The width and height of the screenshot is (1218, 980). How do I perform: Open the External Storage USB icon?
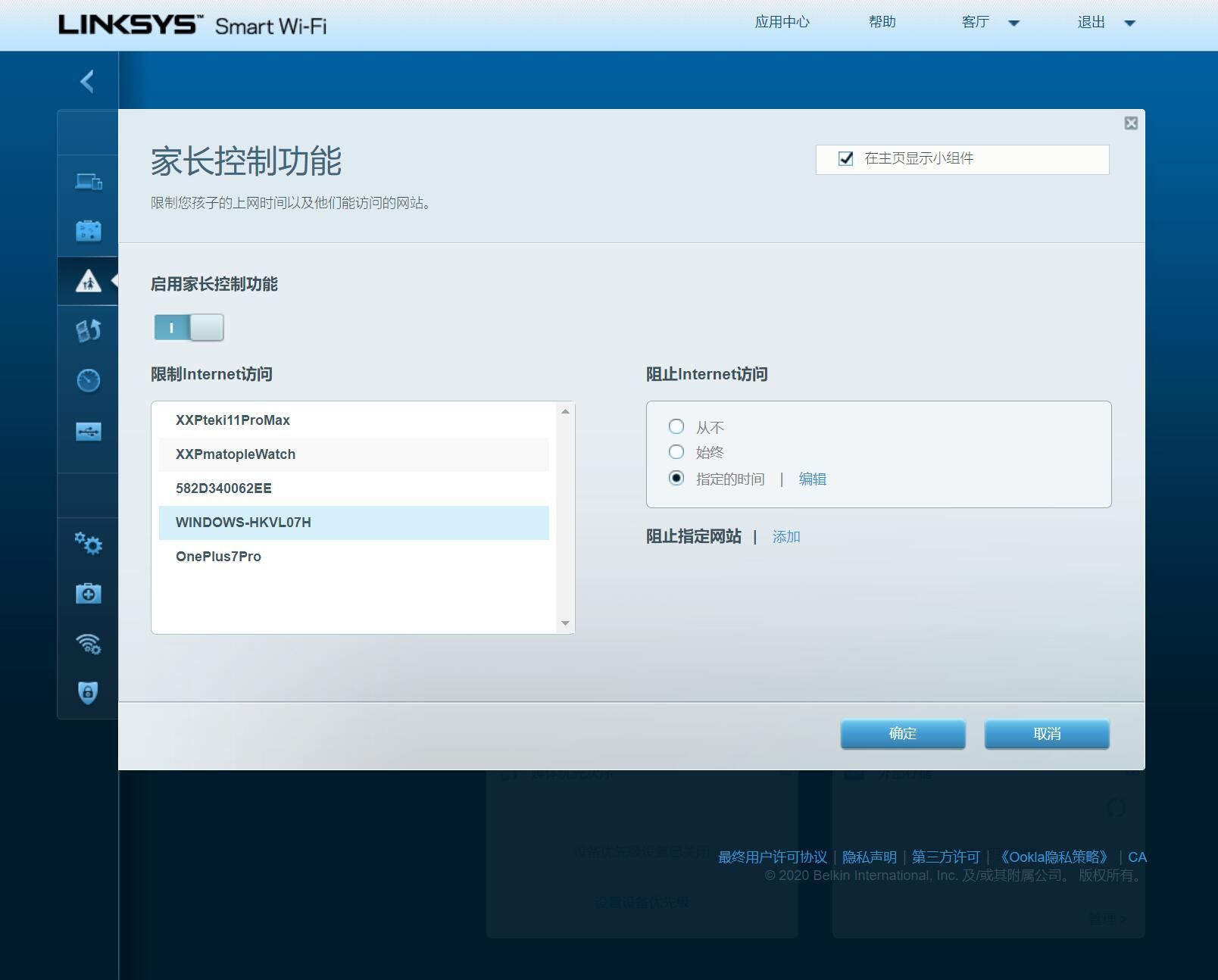coord(89,432)
